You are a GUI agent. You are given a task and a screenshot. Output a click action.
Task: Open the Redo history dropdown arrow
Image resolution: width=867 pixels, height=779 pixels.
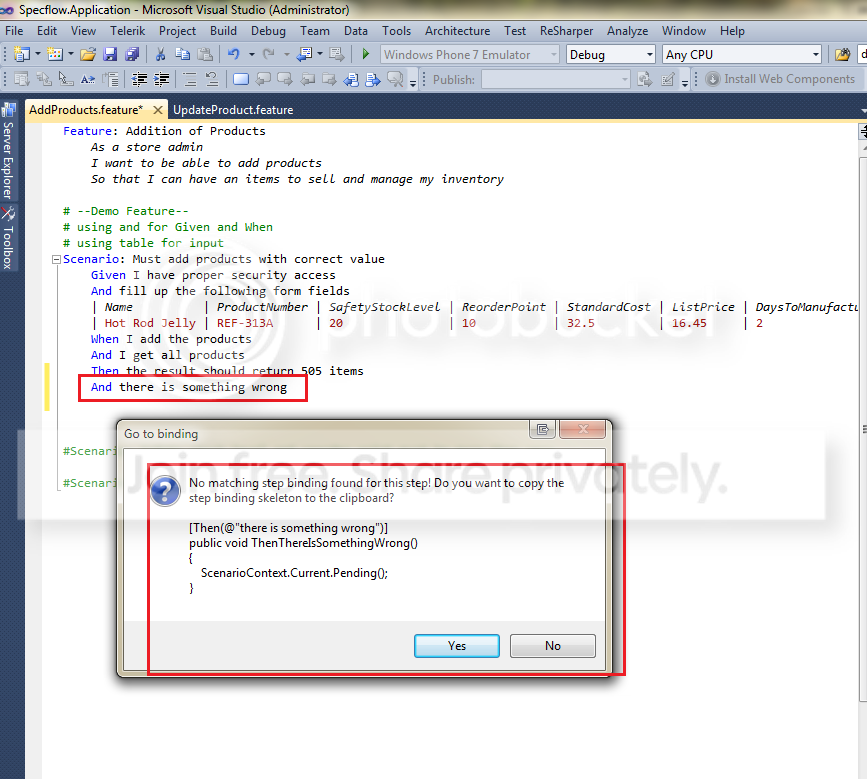[x=286, y=54]
